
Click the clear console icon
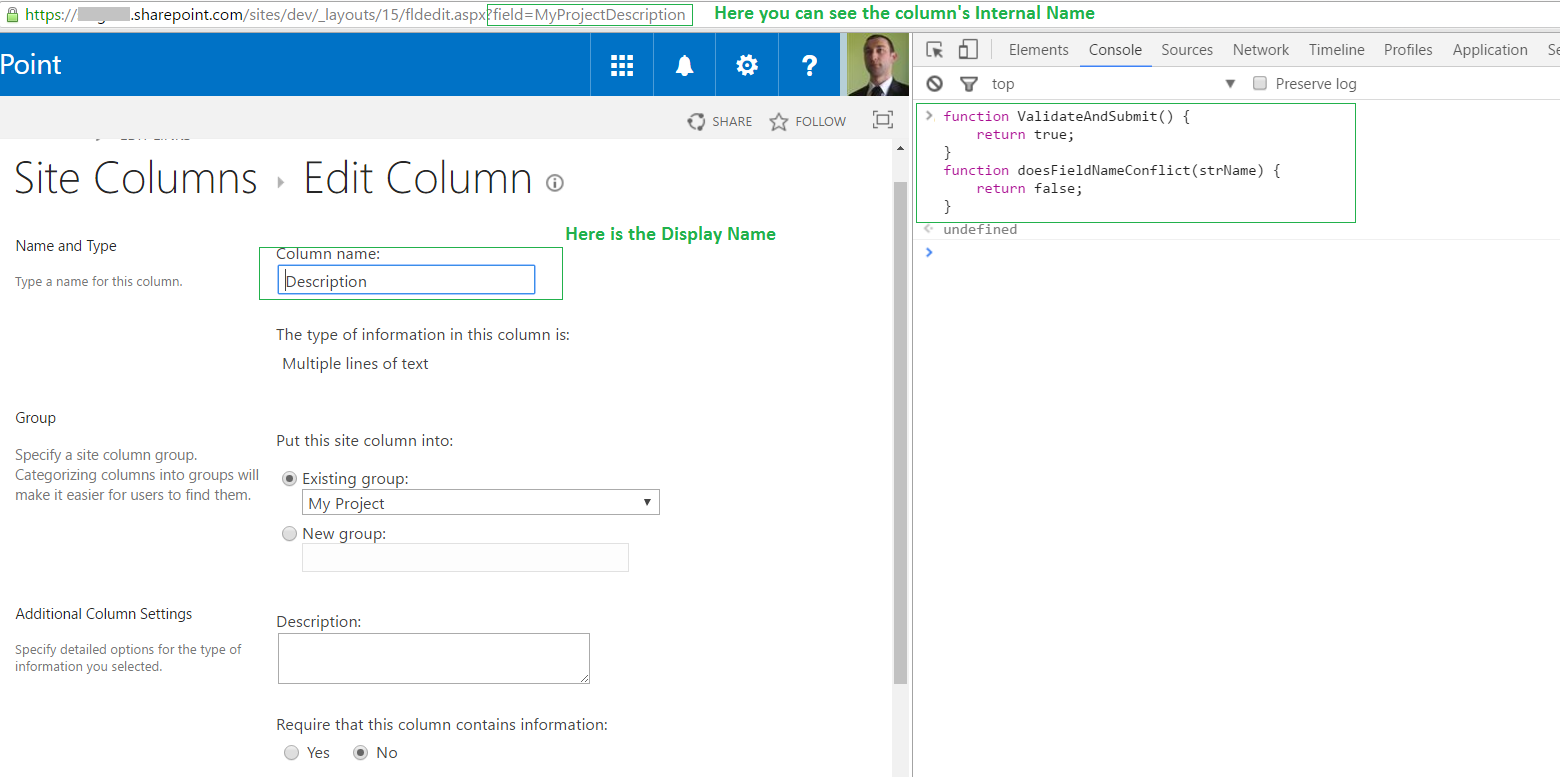(x=935, y=84)
